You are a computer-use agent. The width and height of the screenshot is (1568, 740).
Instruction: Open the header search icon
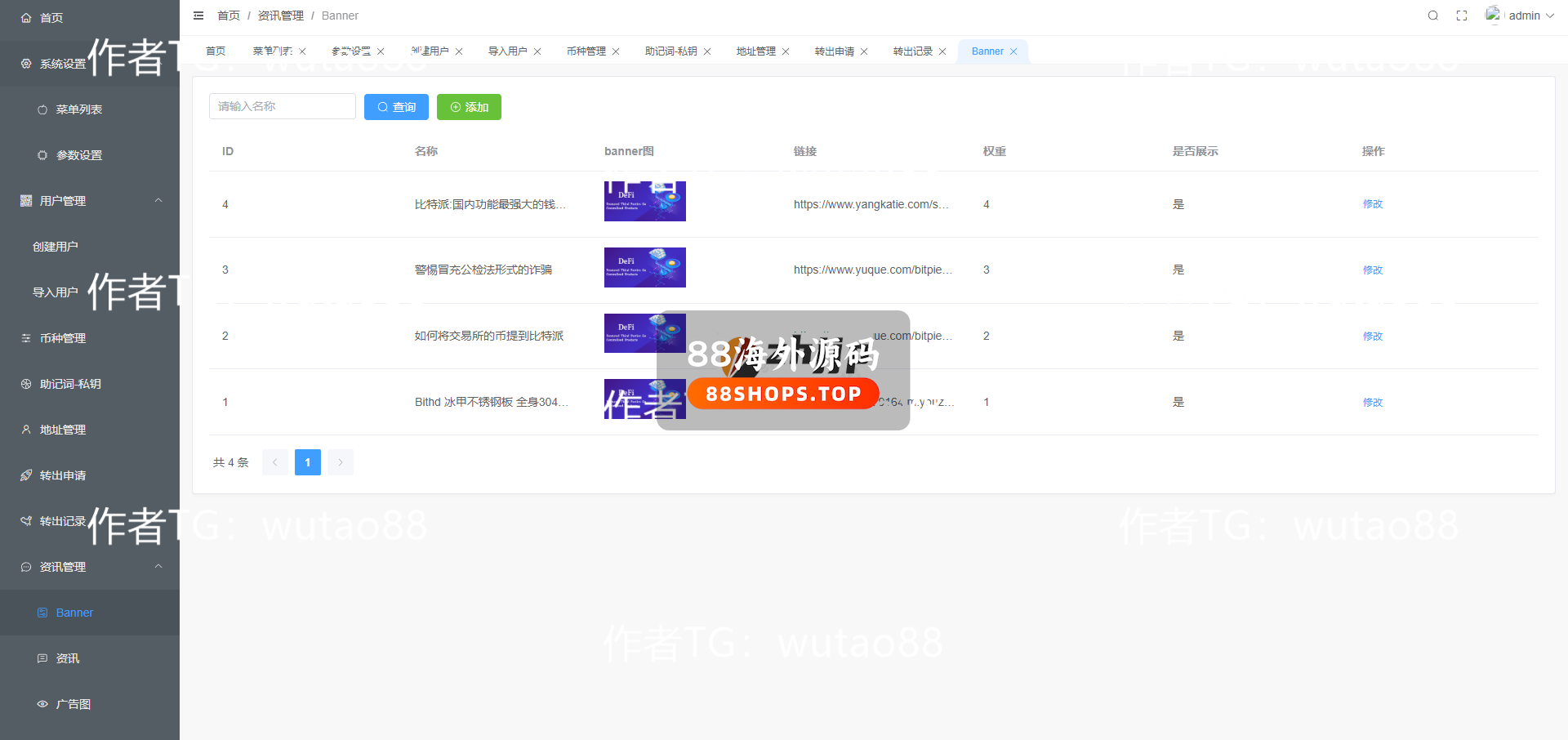tap(1432, 16)
